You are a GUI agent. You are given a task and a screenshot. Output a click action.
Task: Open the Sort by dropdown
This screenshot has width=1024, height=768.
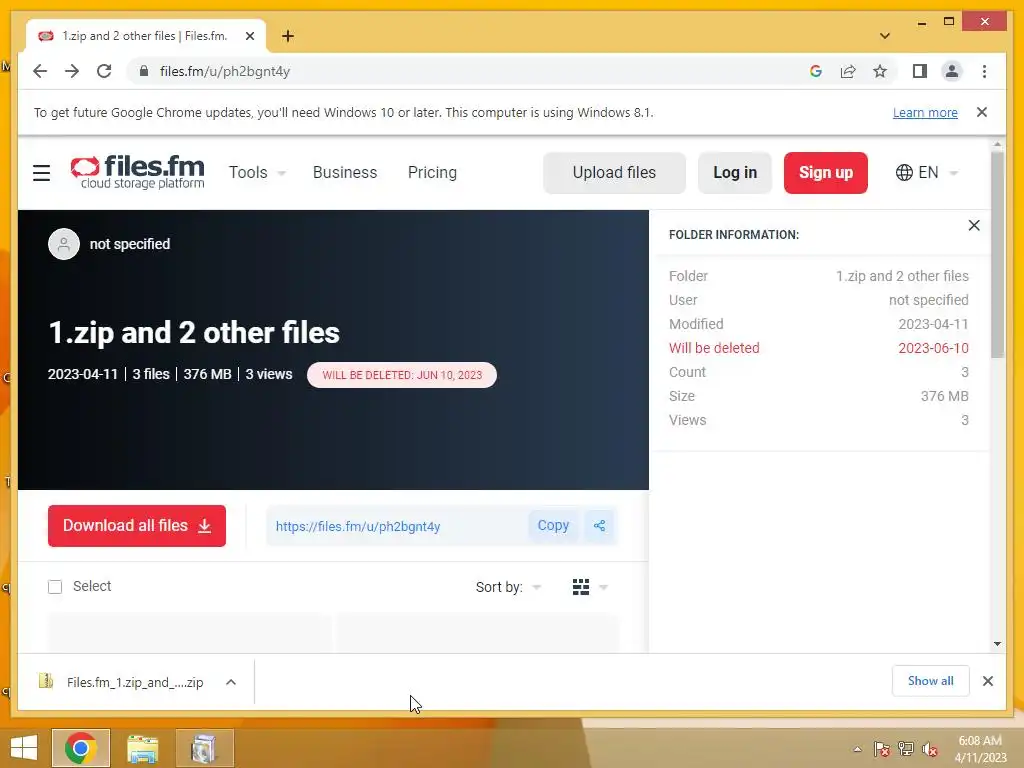[508, 587]
